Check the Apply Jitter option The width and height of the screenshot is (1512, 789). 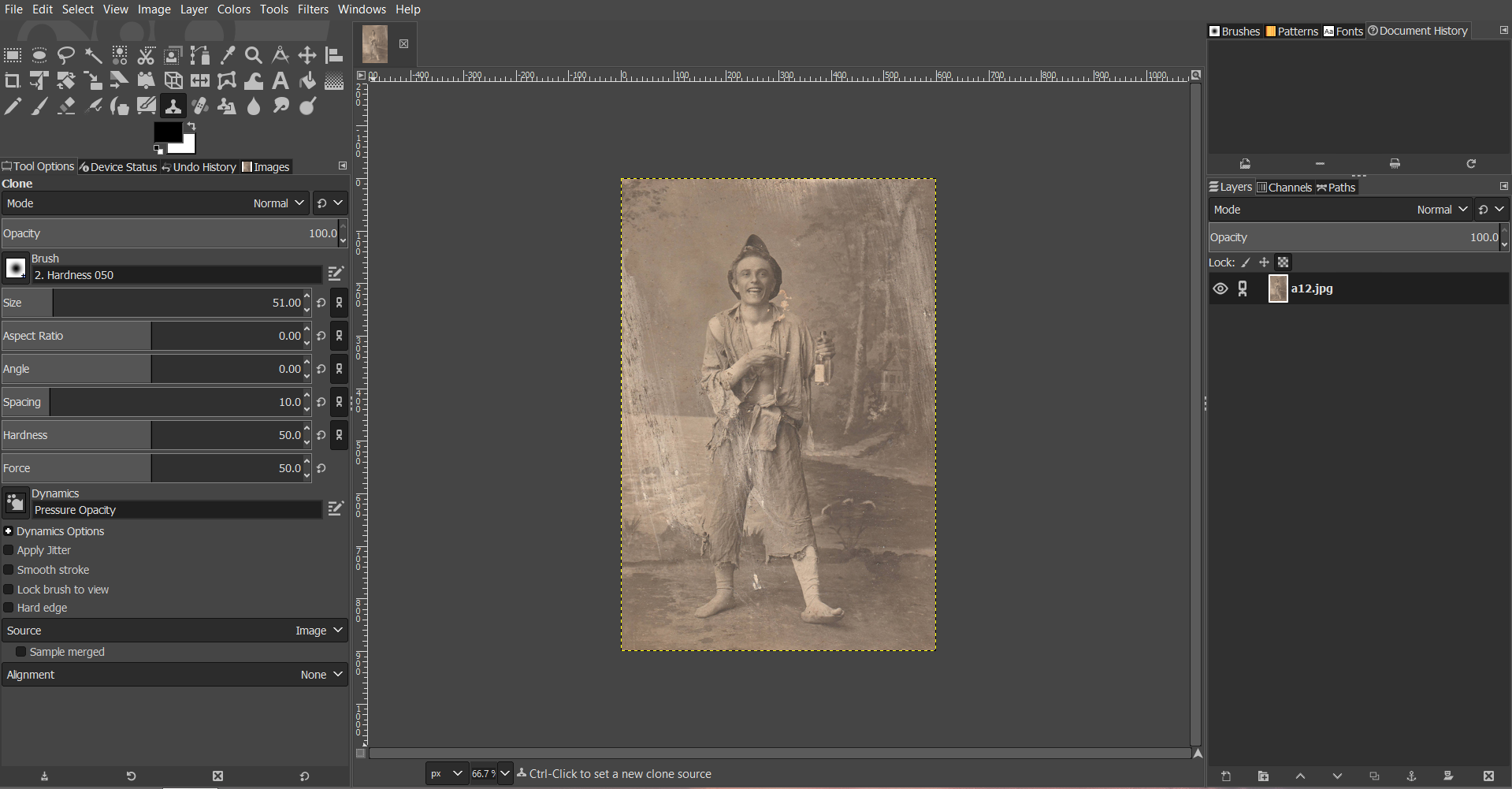click(x=8, y=550)
